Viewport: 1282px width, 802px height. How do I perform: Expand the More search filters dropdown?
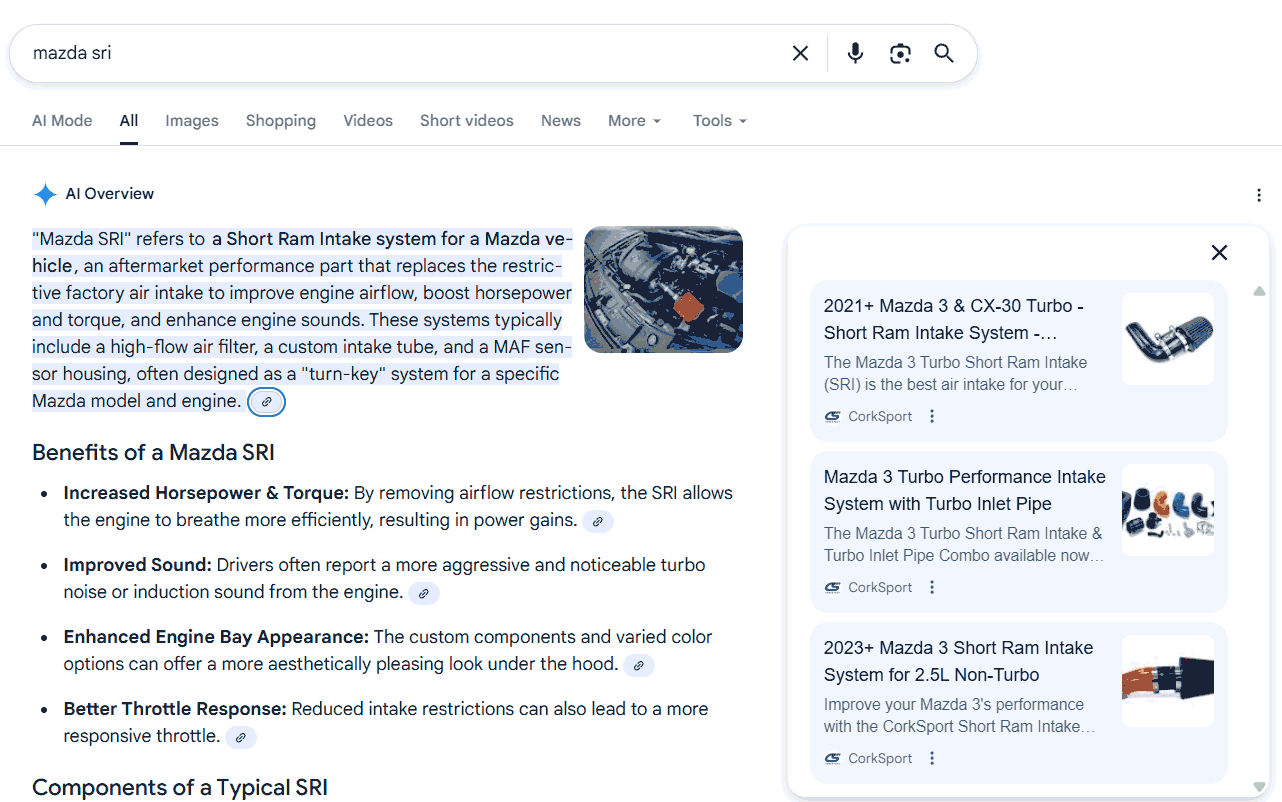pos(634,121)
